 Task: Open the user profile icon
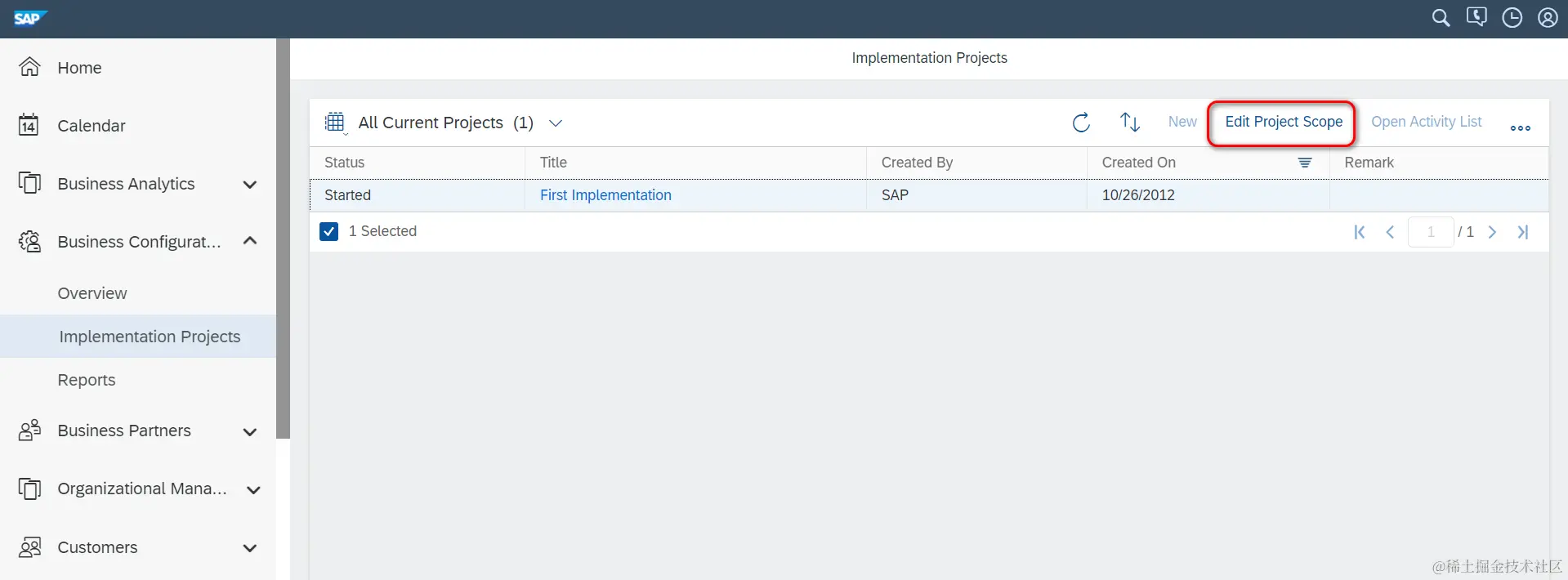click(x=1548, y=18)
